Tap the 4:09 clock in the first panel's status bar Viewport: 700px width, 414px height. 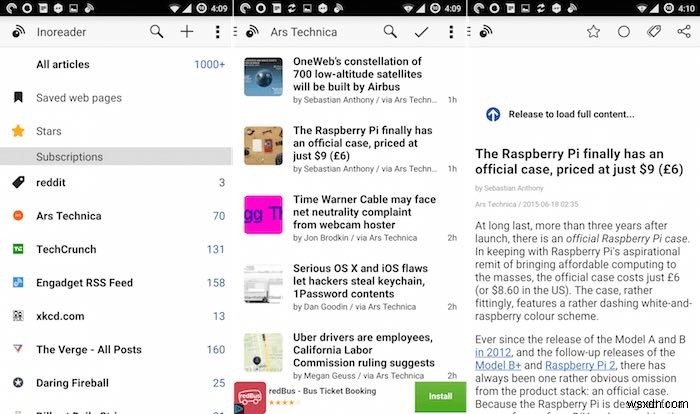(219, 8)
